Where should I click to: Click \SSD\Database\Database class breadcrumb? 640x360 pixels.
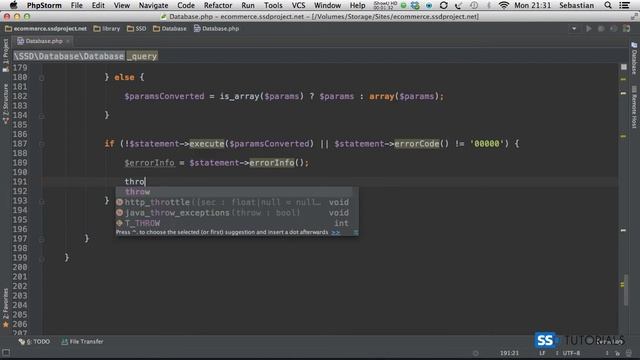pyautogui.click(x=69, y=56)
